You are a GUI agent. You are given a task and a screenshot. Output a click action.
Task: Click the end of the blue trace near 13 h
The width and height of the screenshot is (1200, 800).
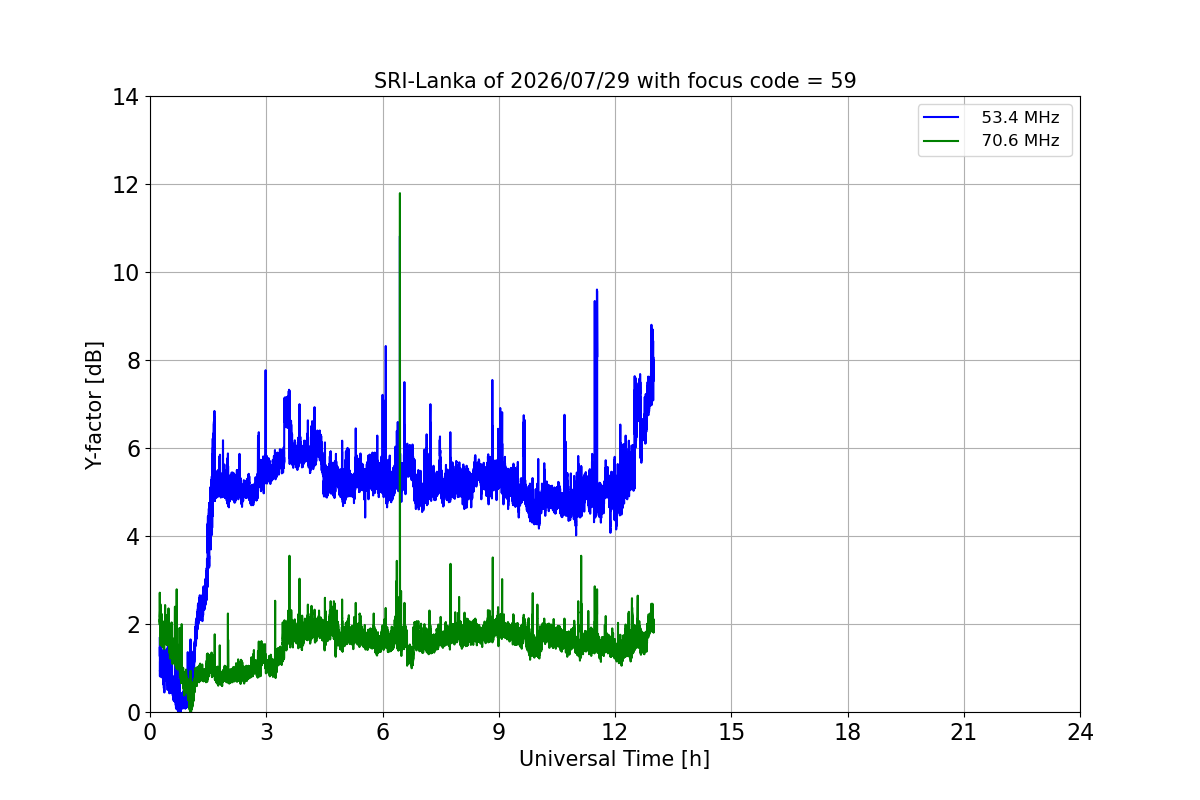pos(653,360)
